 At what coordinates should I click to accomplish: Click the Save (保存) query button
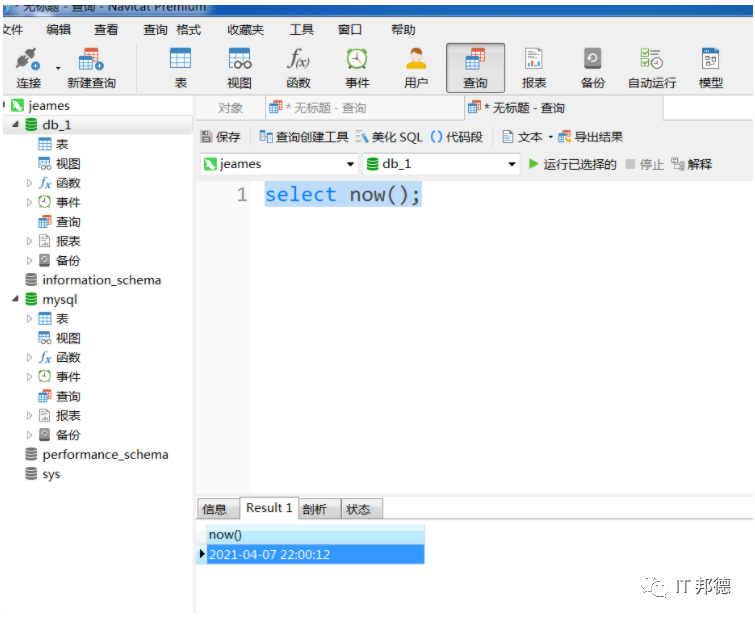coord(221,137)
